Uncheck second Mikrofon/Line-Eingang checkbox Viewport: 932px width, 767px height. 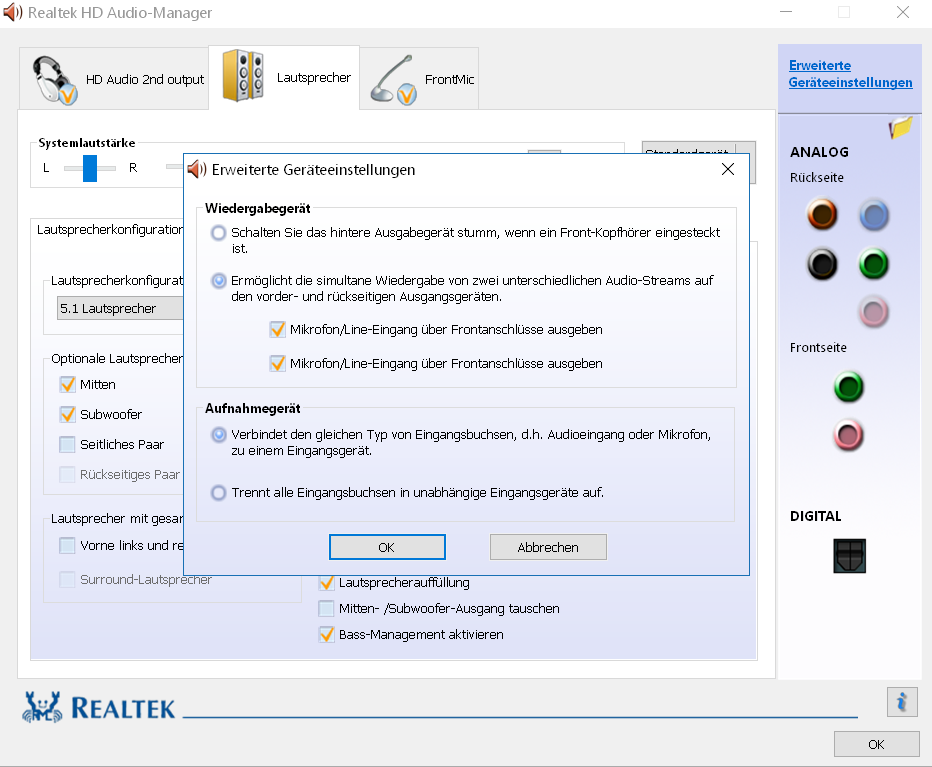[x=278, y=363]
